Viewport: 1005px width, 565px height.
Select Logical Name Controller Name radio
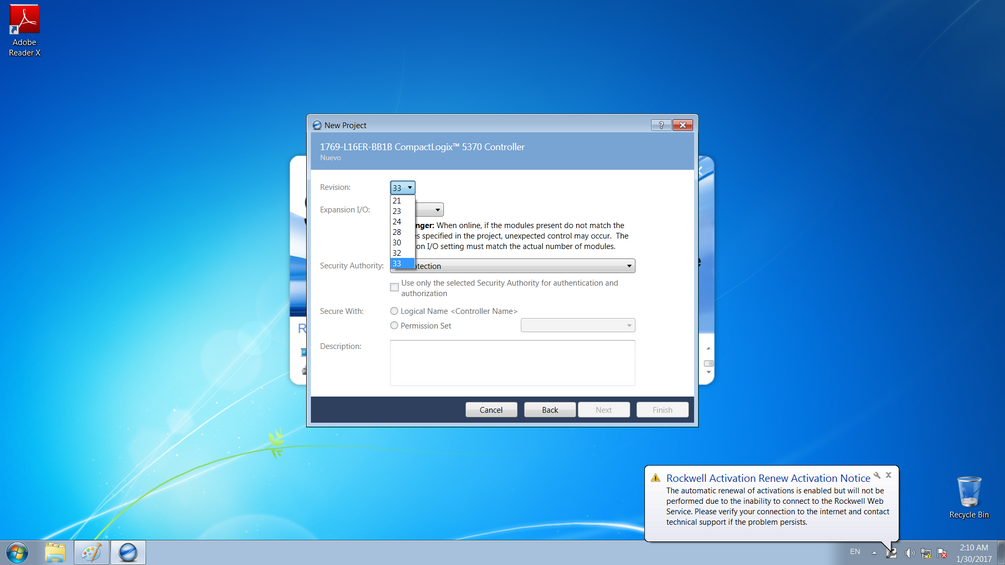[394, 311]
